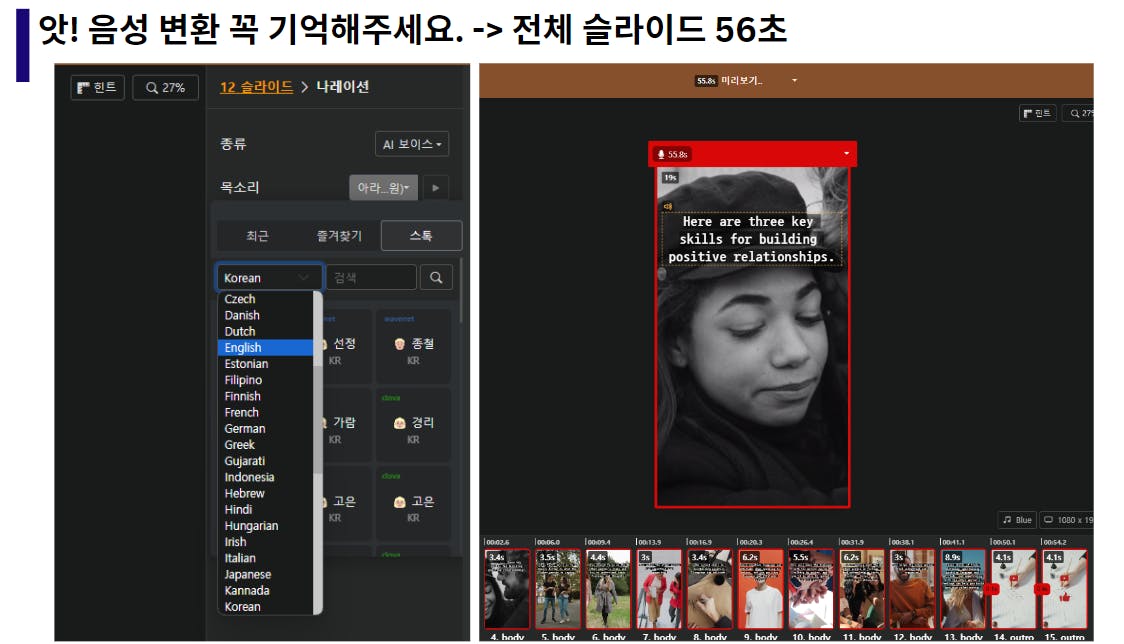Screen dimensions: 1124x644
Task: Choose Filipino from the language list
Action: (265, 380)
